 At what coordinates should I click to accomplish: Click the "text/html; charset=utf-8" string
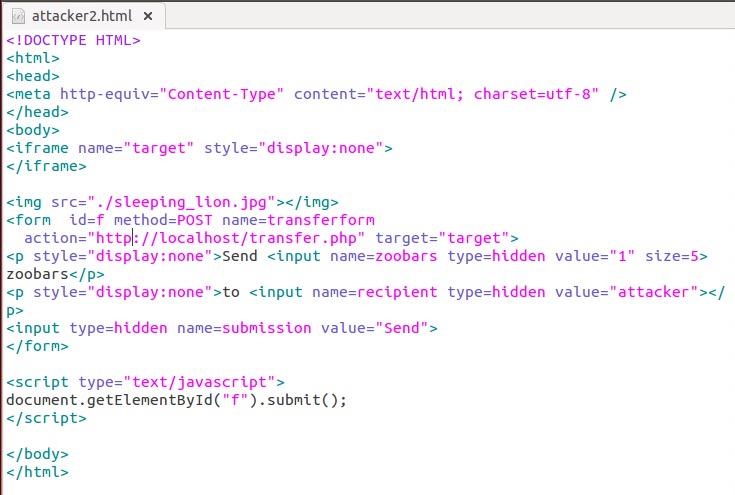482,94
